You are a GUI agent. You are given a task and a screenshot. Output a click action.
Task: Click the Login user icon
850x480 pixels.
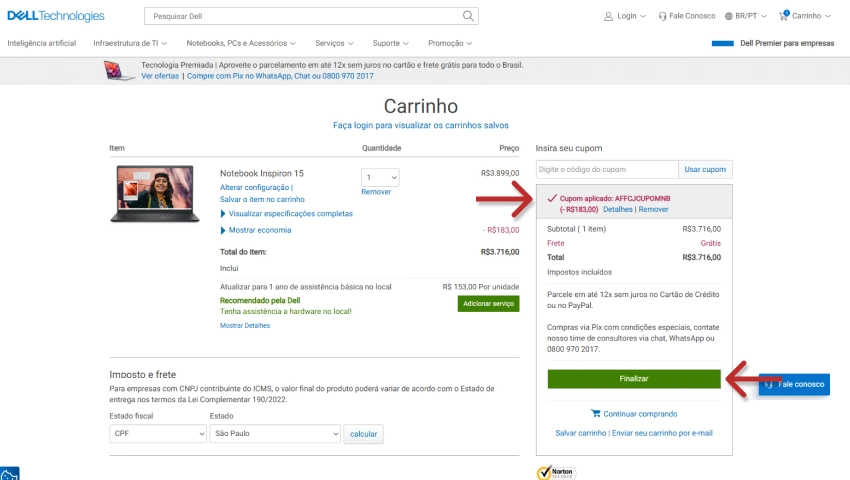click(608, 16)
